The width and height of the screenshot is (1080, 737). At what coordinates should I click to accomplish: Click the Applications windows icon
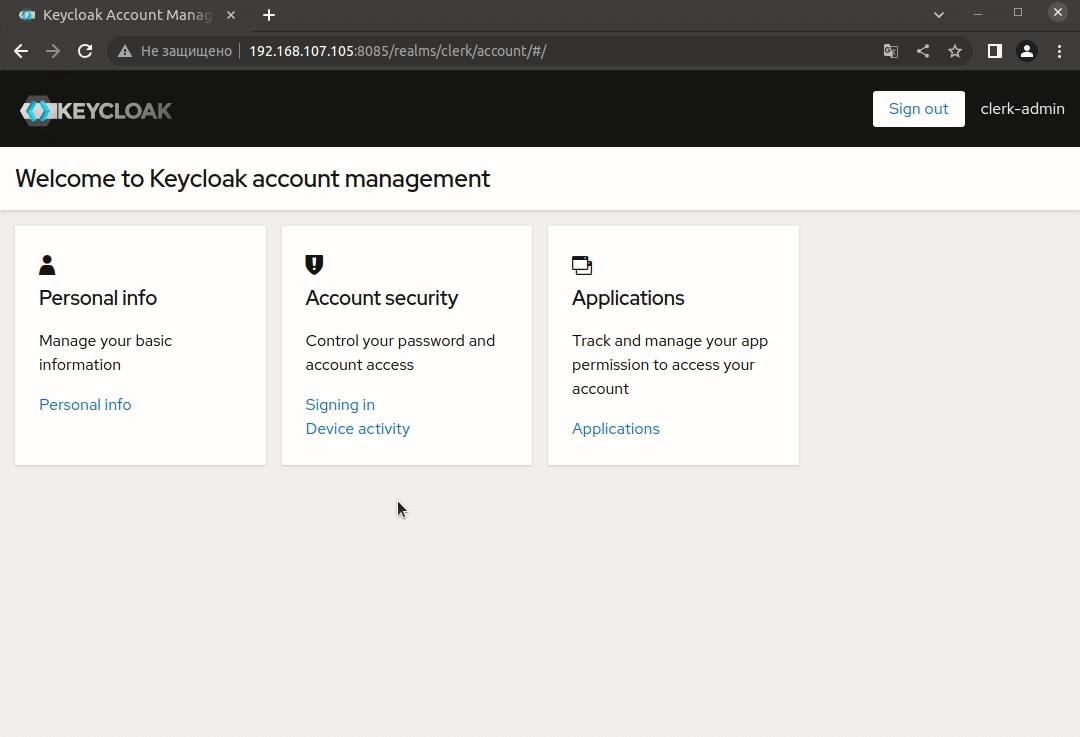click(582, 265)
